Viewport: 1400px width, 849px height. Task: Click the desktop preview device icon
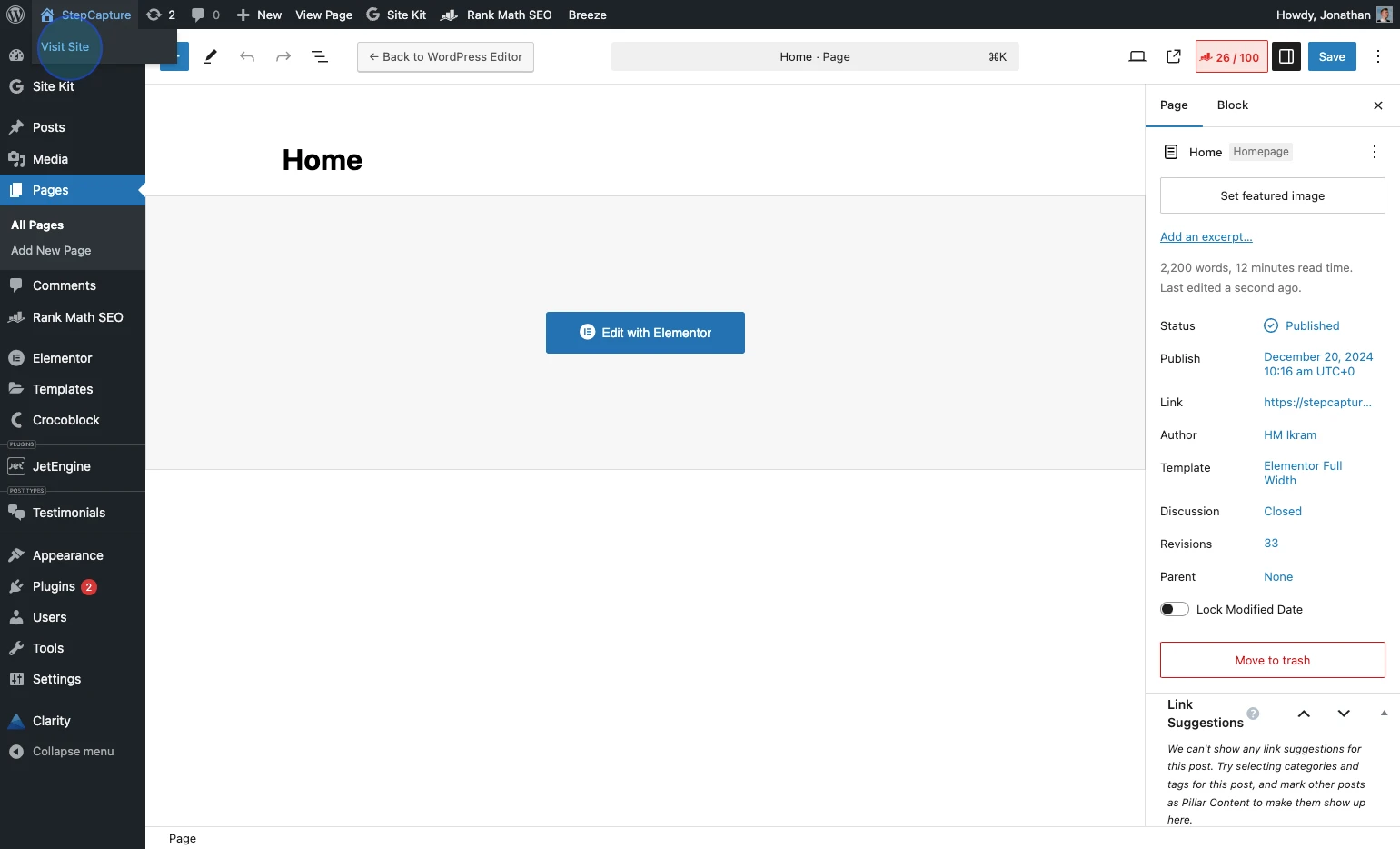click(x=1137, y=56)
